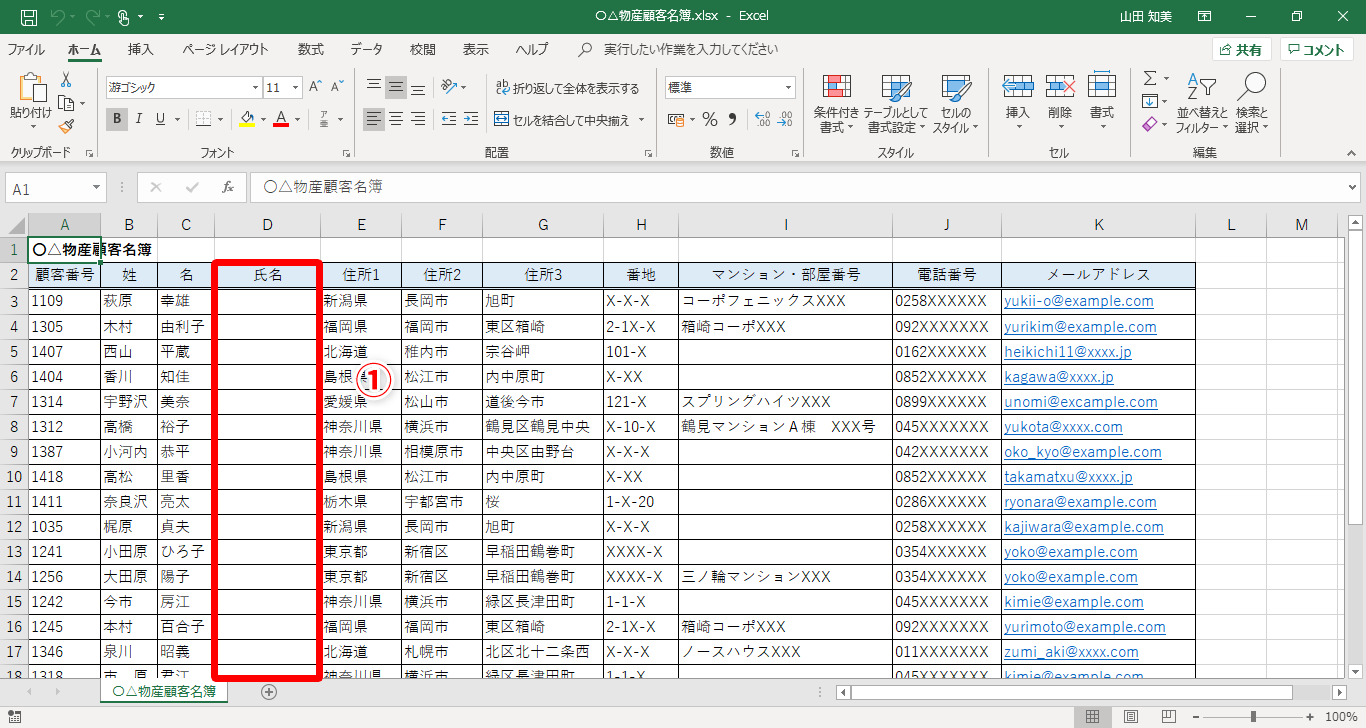Apply the red font color
The image size is (1366, 728).
(282, 119)
